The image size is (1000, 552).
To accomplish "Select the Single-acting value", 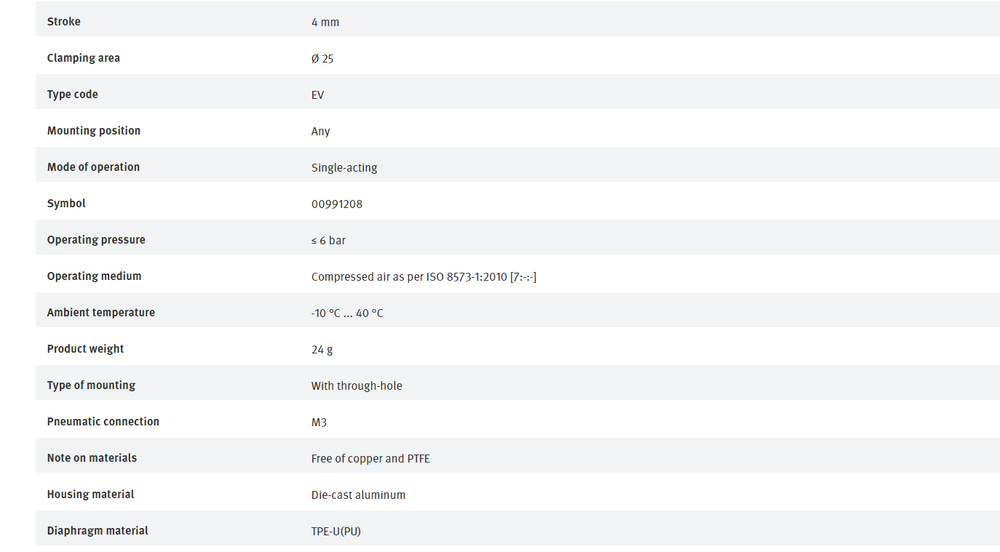I will coord(344,168).
